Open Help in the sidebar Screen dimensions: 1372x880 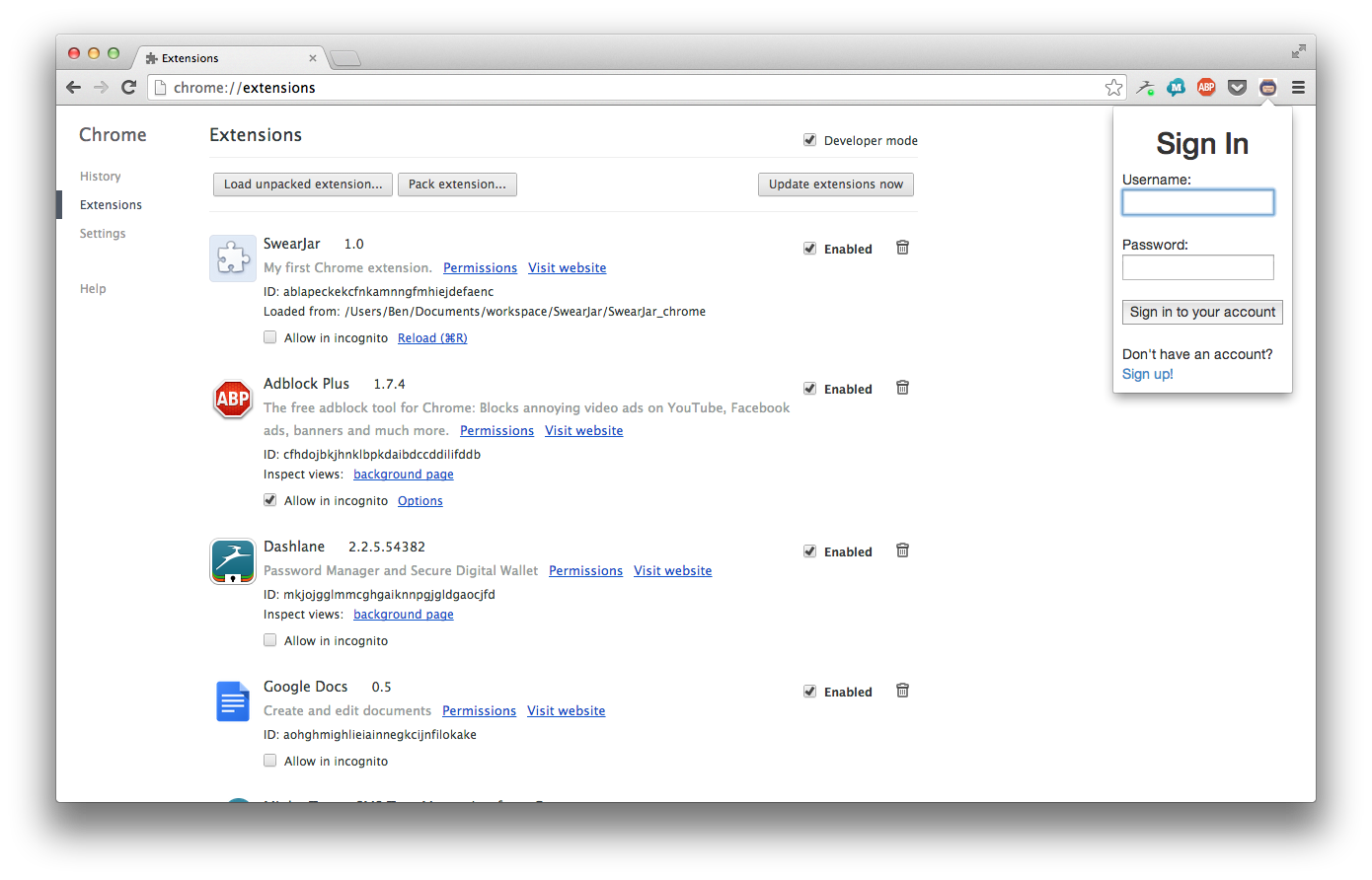(x=93, y=289)
